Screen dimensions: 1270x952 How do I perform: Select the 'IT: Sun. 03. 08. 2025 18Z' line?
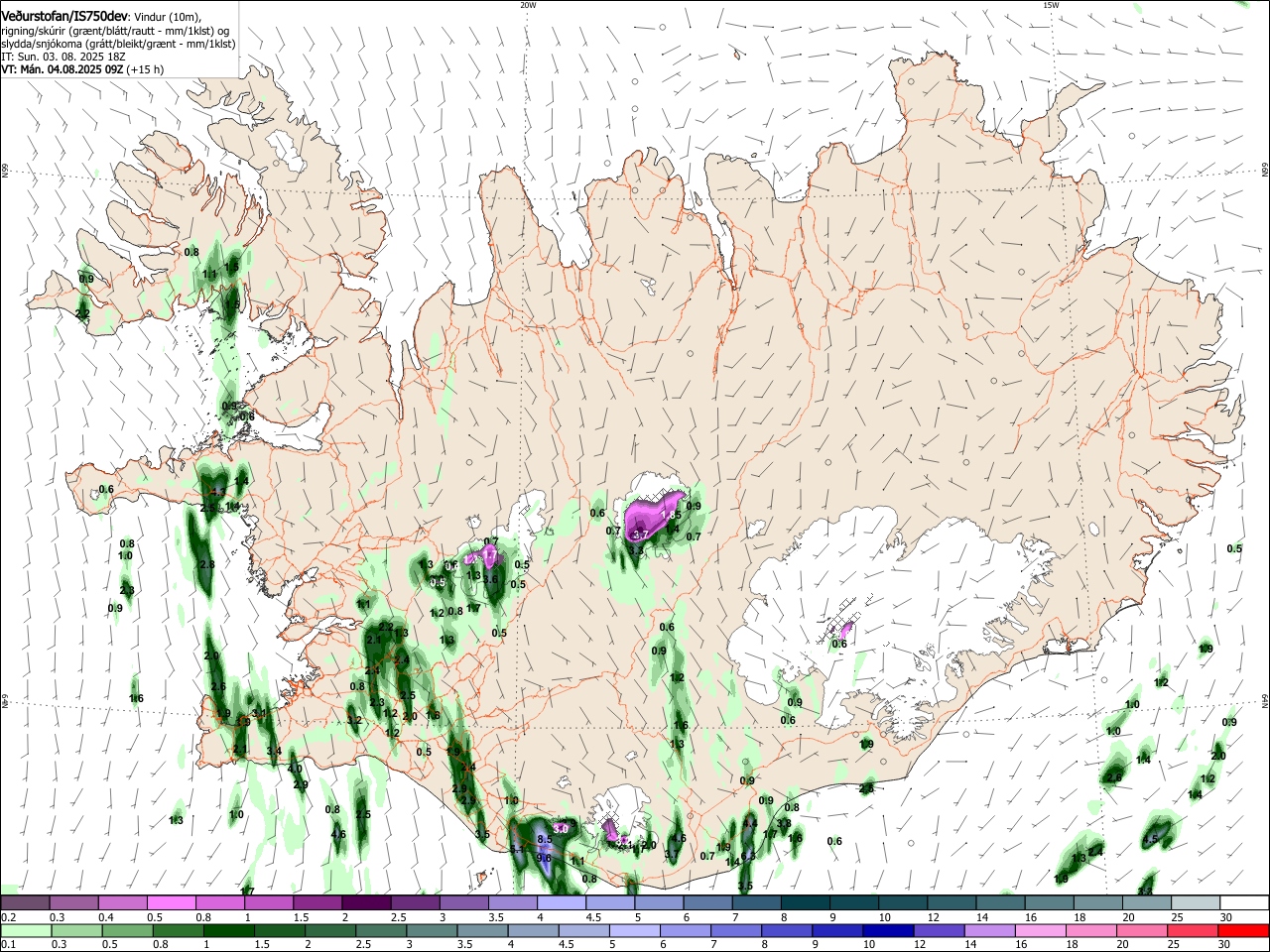63,57
